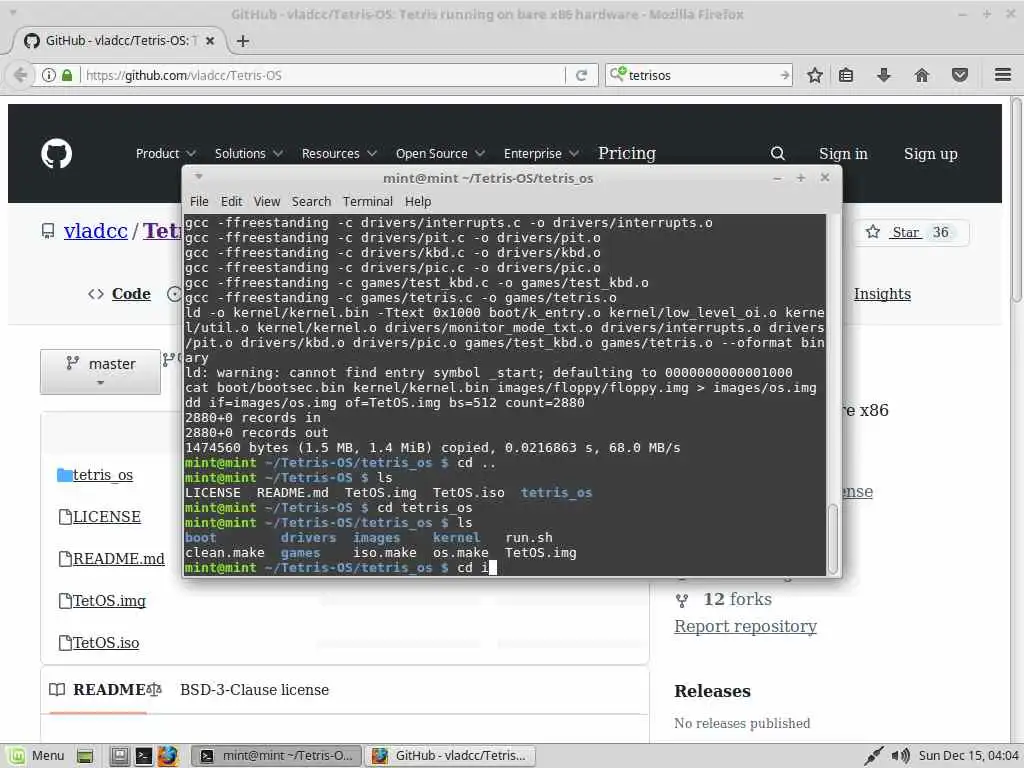Open the vladcc owner link

tap(95, 231)
